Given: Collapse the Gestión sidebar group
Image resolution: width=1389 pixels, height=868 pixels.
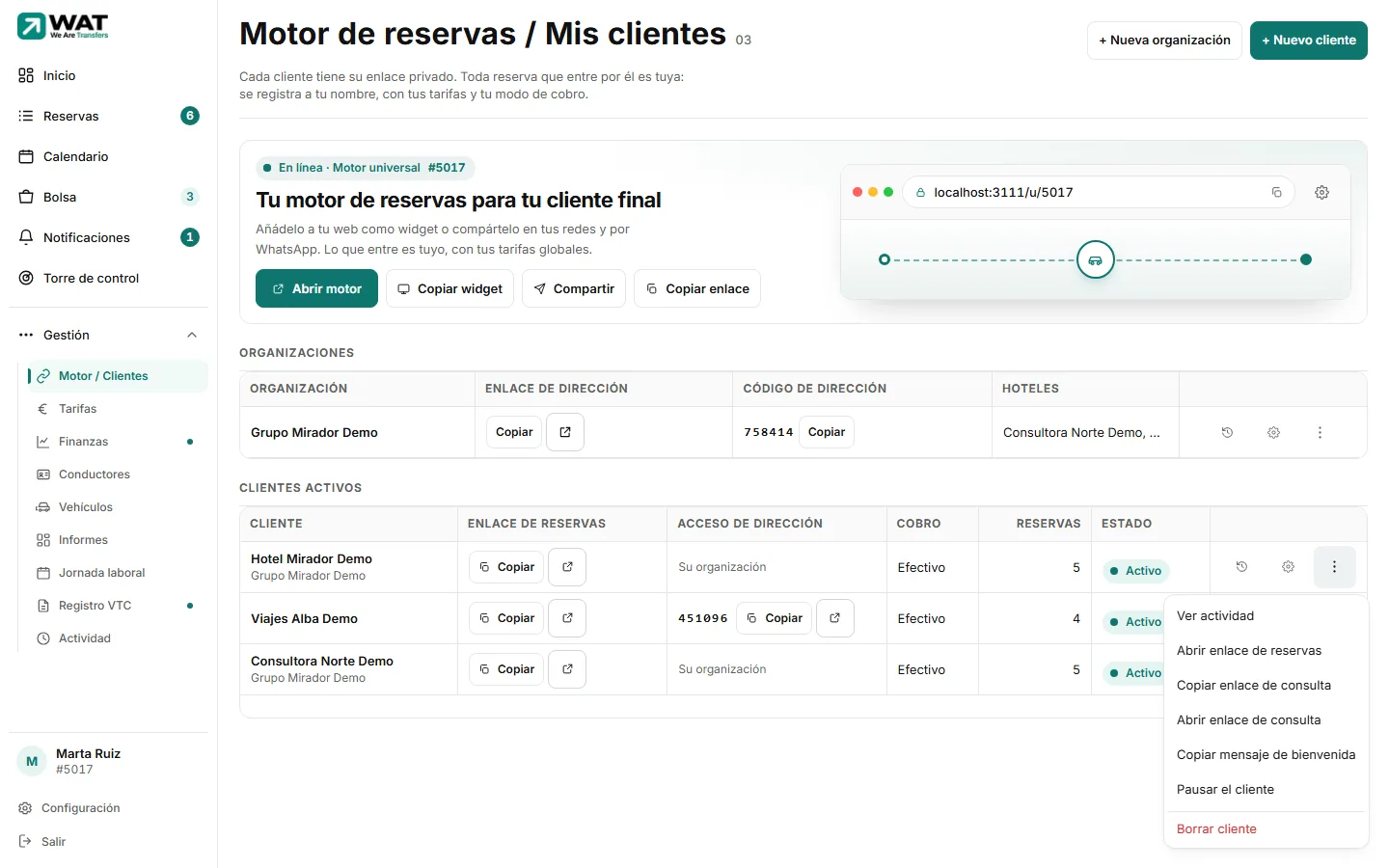Looking at the screenshot, I should tap(108, 335).
